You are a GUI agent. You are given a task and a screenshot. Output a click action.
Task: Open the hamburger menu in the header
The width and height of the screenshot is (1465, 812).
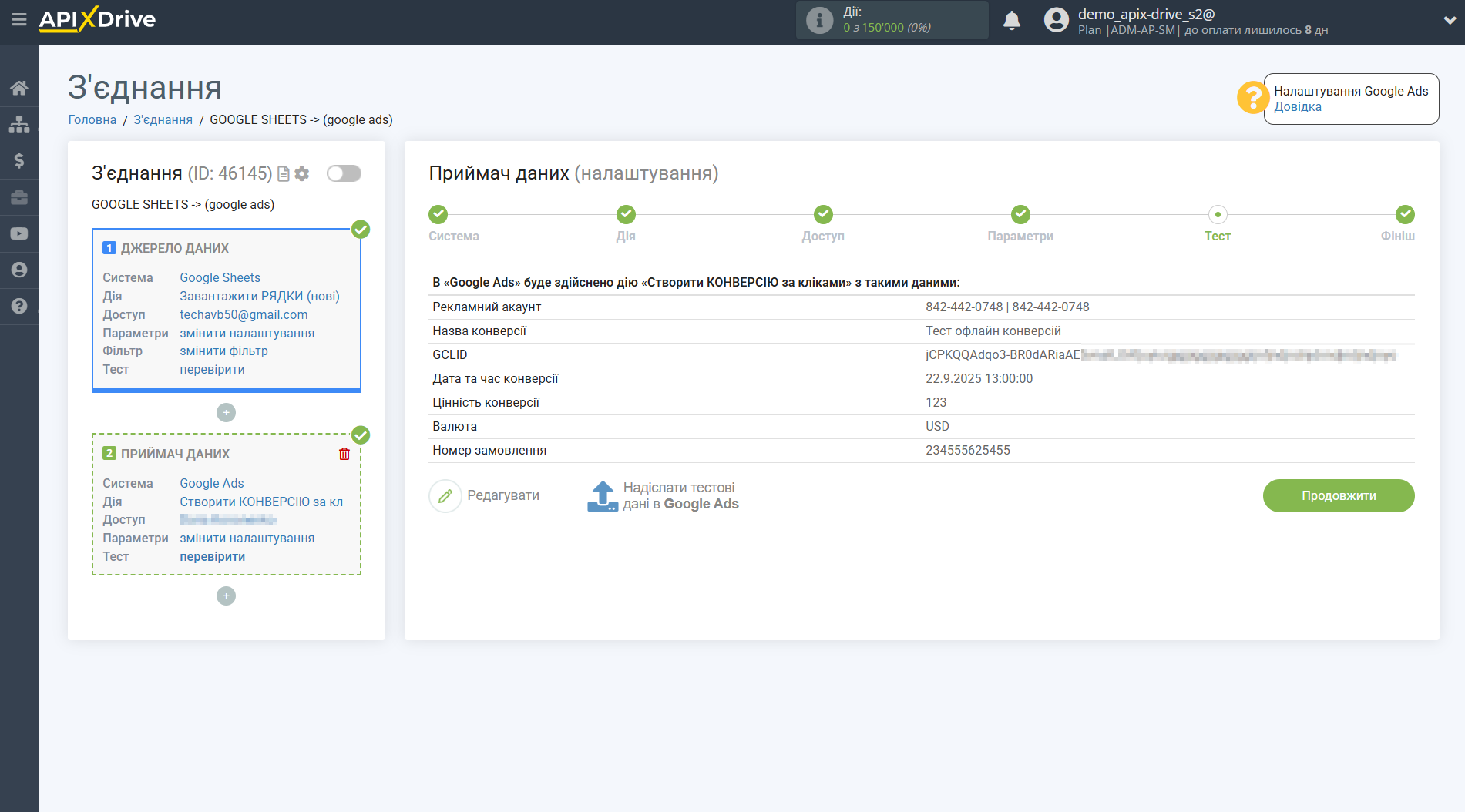pyautogui.click(x=19, y=19)
